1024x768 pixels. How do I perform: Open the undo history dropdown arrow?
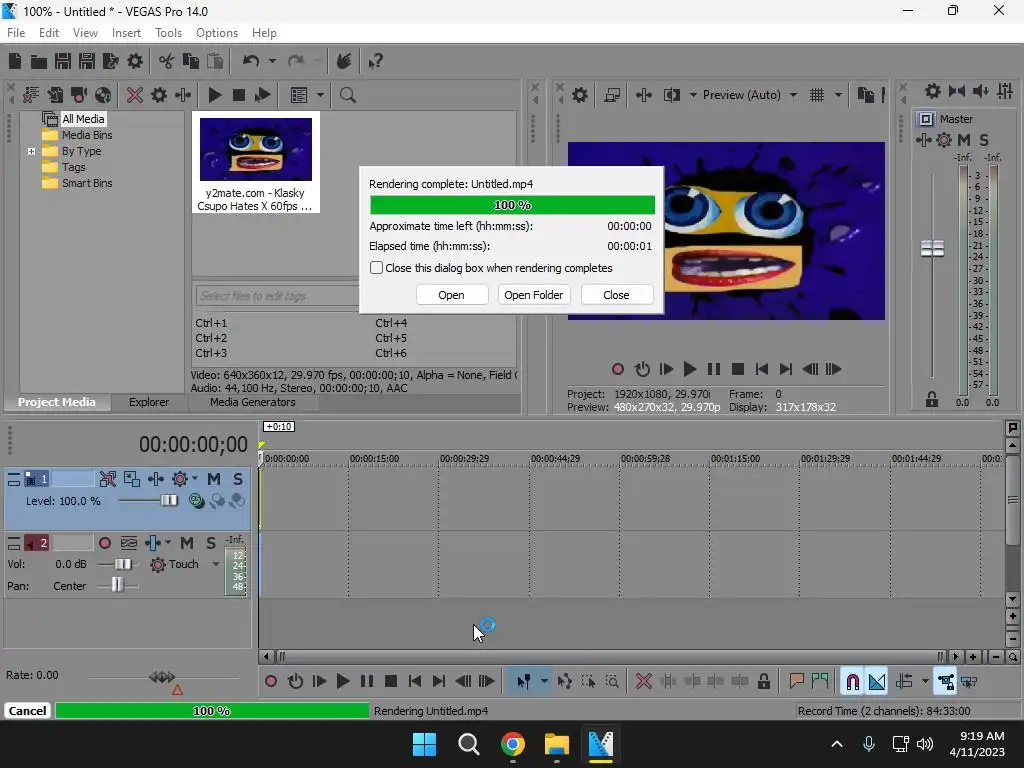272,61
